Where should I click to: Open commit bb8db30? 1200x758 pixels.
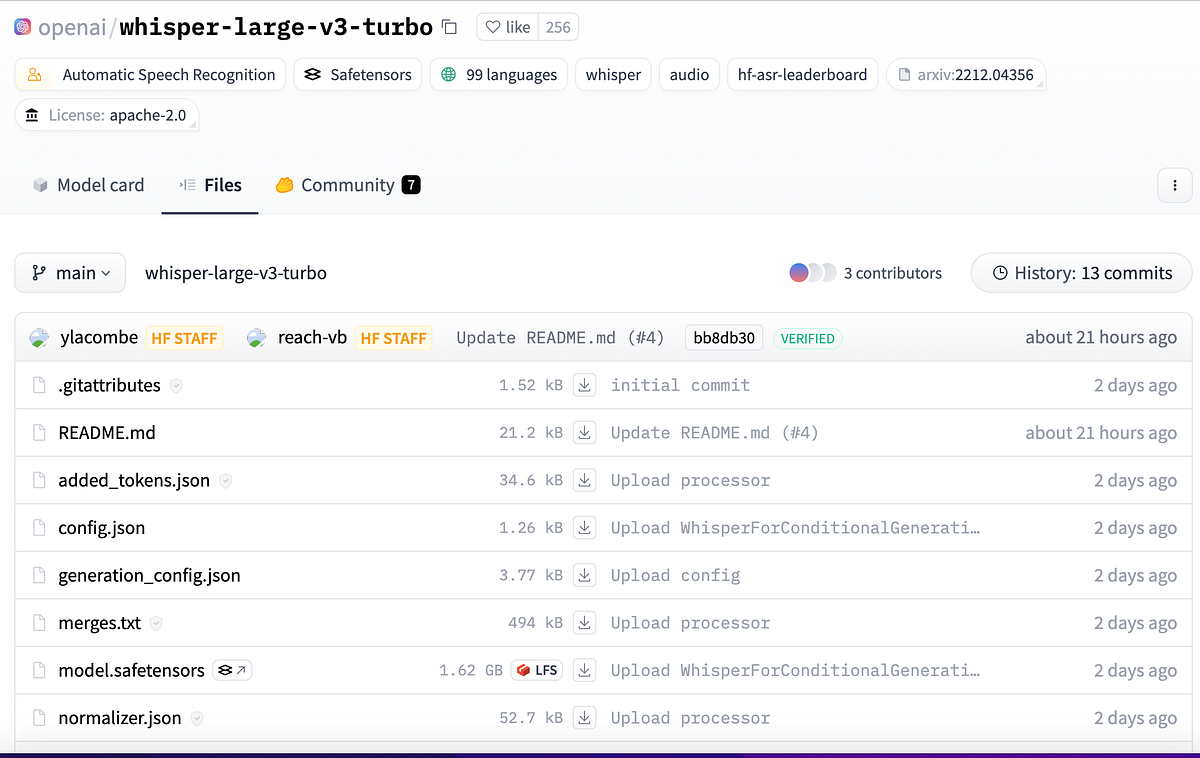(723, 337)
